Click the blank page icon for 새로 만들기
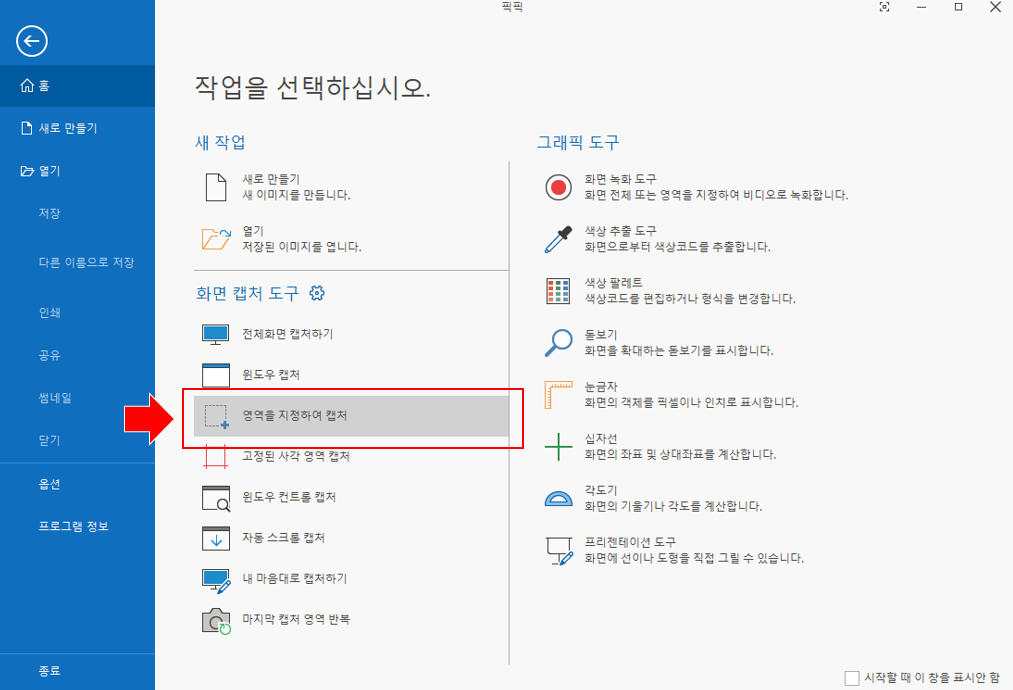The width and height of the screenshot is (1013, 690). tap(216, 187)
